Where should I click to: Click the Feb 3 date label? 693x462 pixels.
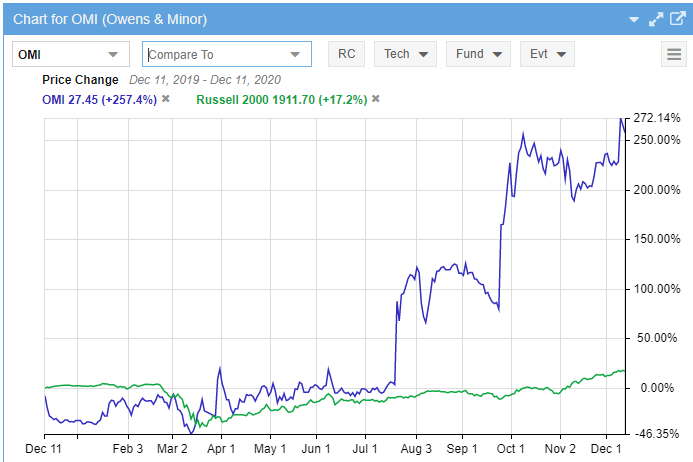click(x=128, y=449)
